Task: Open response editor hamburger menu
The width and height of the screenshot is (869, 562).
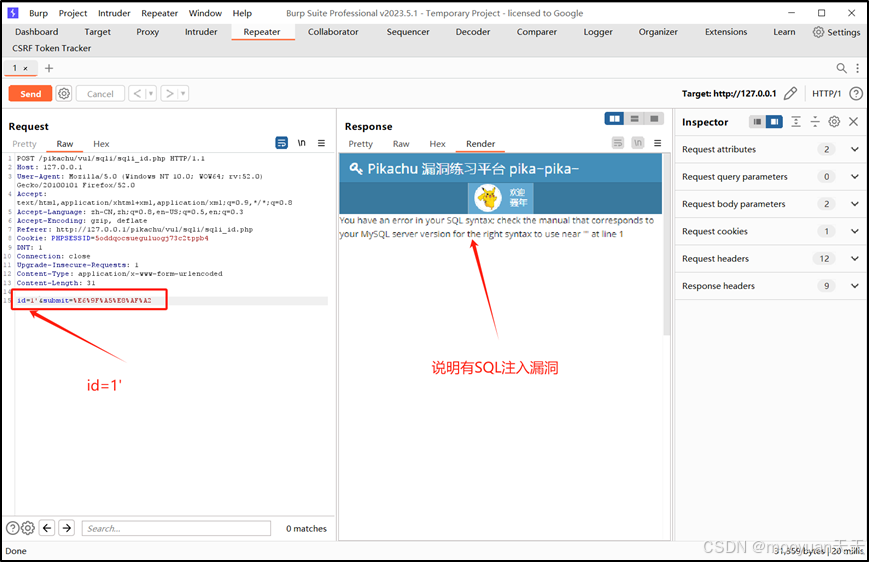Action: 657,143
